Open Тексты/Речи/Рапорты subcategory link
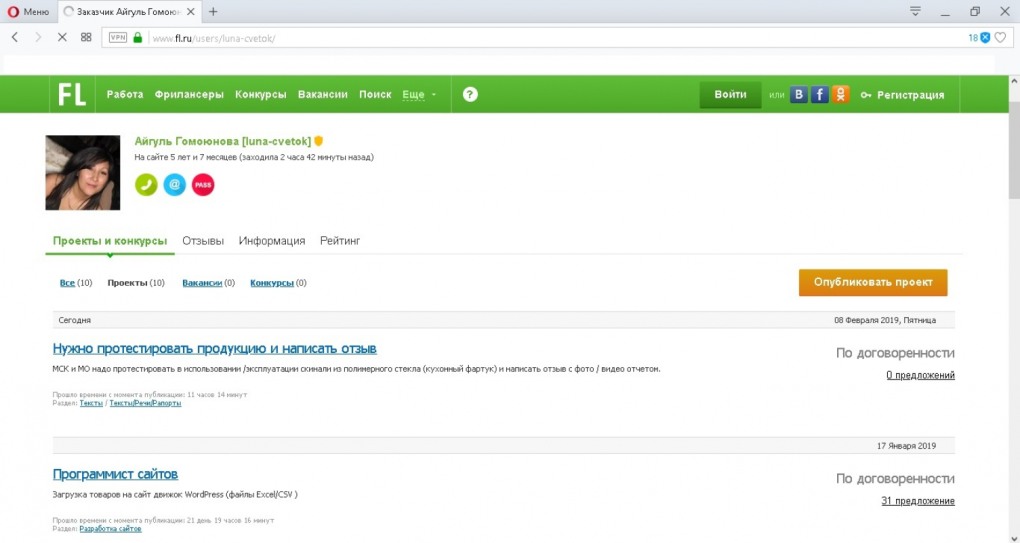 click(x=145, y=403)
